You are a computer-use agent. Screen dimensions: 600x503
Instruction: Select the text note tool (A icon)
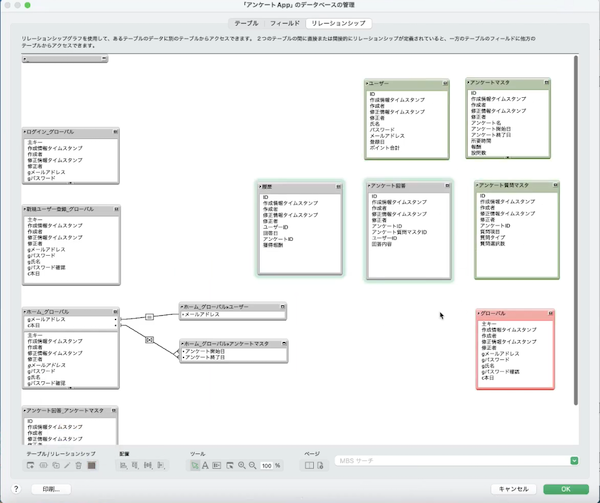[x=206, y=466]
